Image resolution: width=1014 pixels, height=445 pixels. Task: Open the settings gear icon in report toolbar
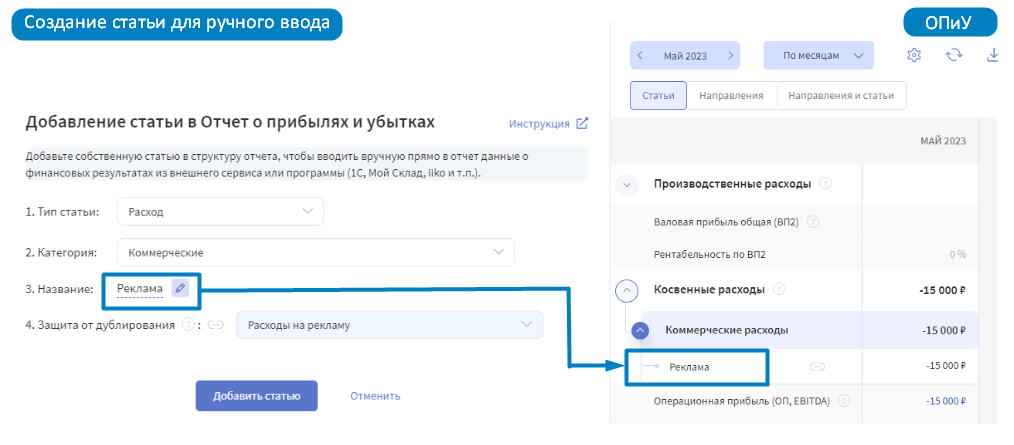click(x=914, y=56)
